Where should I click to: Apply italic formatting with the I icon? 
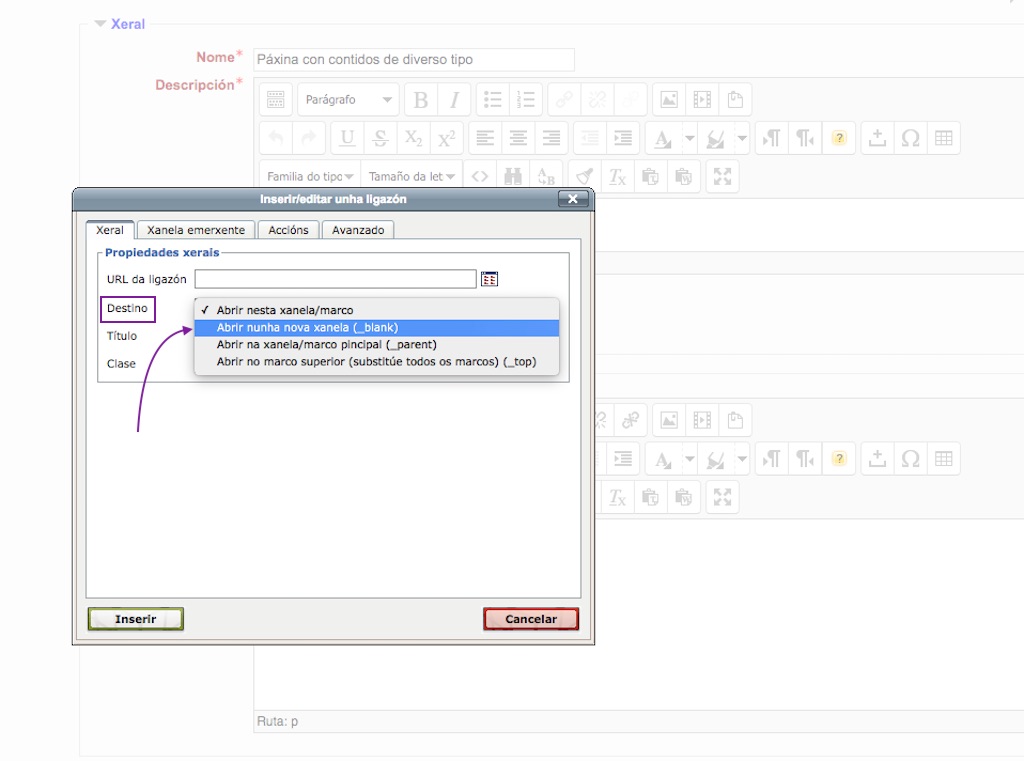pyautogui.click(x=454, y=100)
